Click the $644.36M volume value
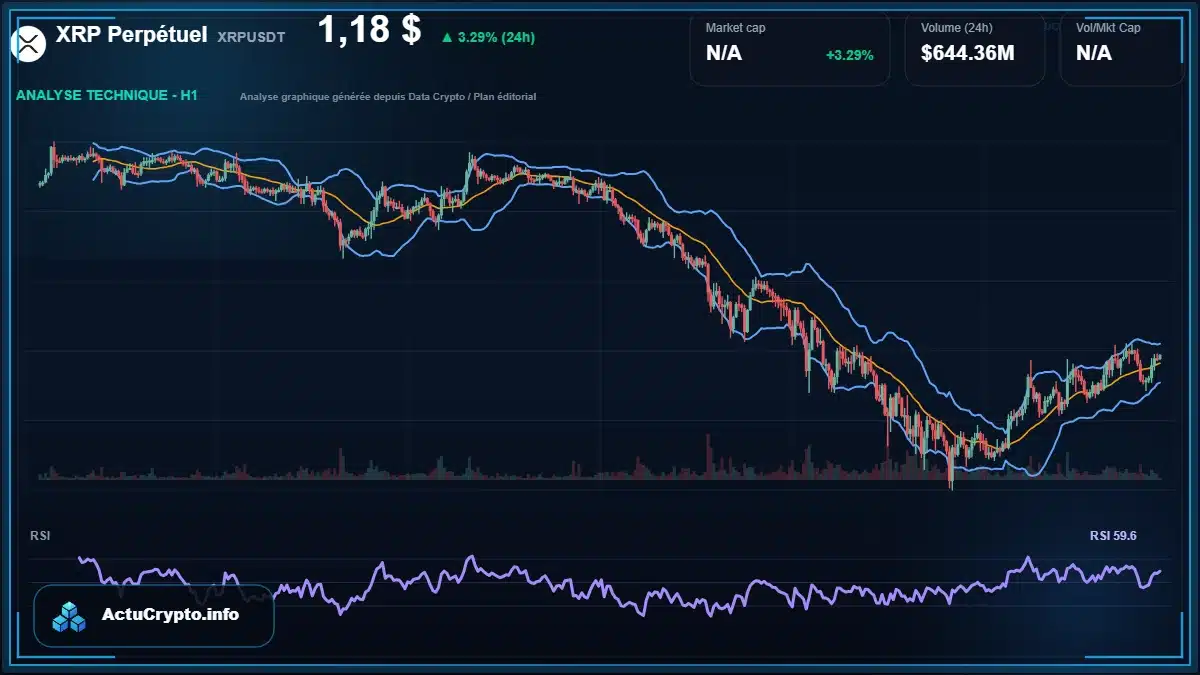 (x=968, y=54)
